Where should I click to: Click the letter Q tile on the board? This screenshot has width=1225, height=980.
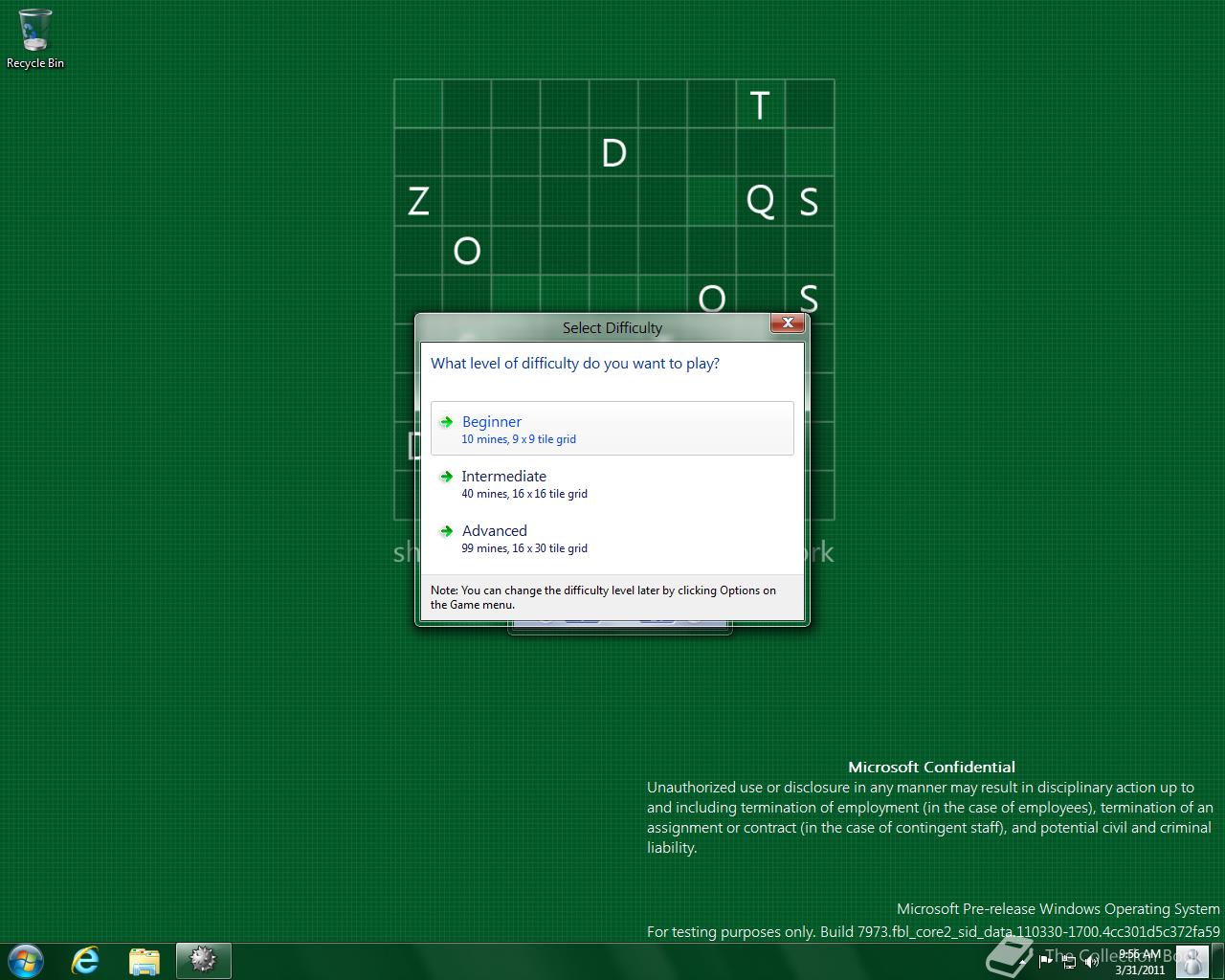[x=760, y=202]
